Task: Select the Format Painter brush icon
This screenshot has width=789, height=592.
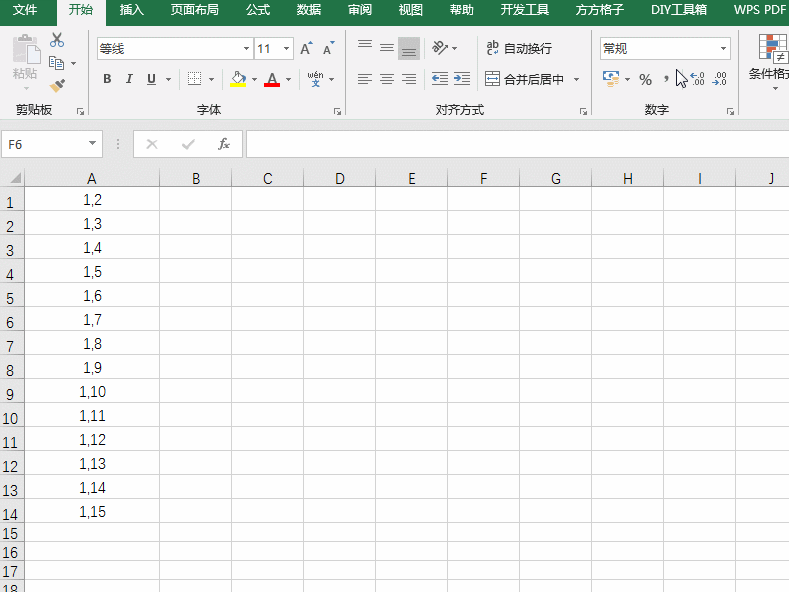Action: (x=57, y=86)
